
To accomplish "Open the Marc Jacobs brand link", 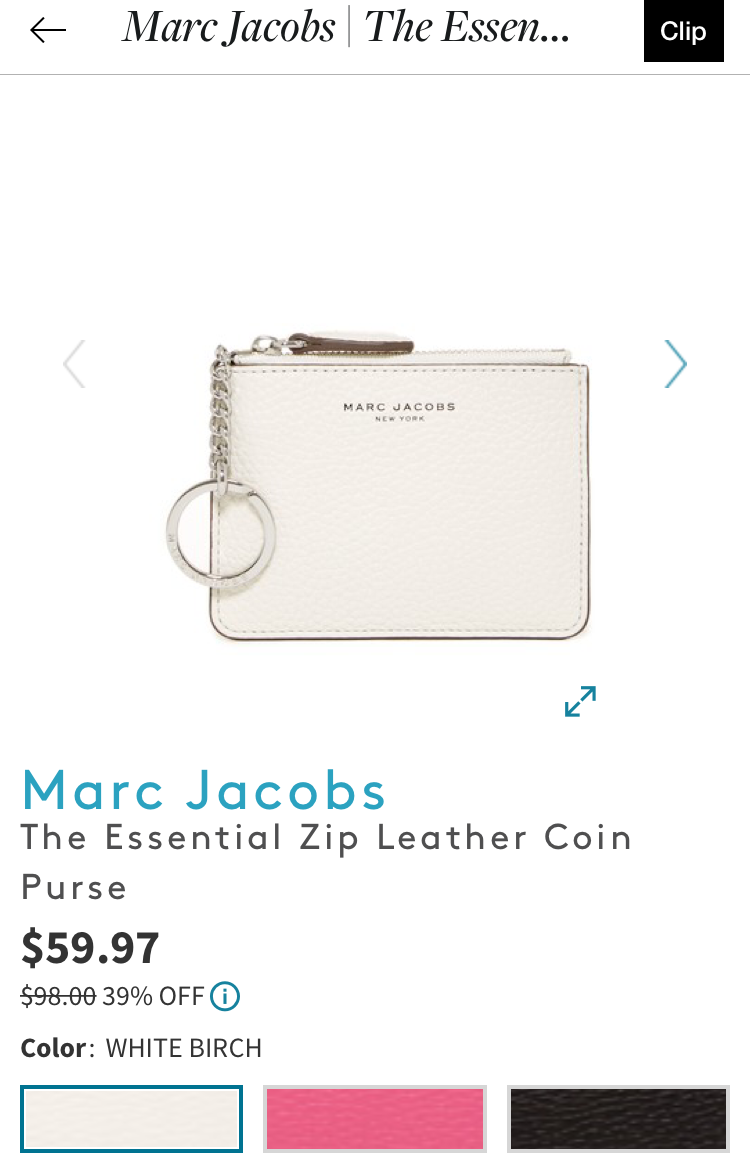I will (x=204, y=791).
